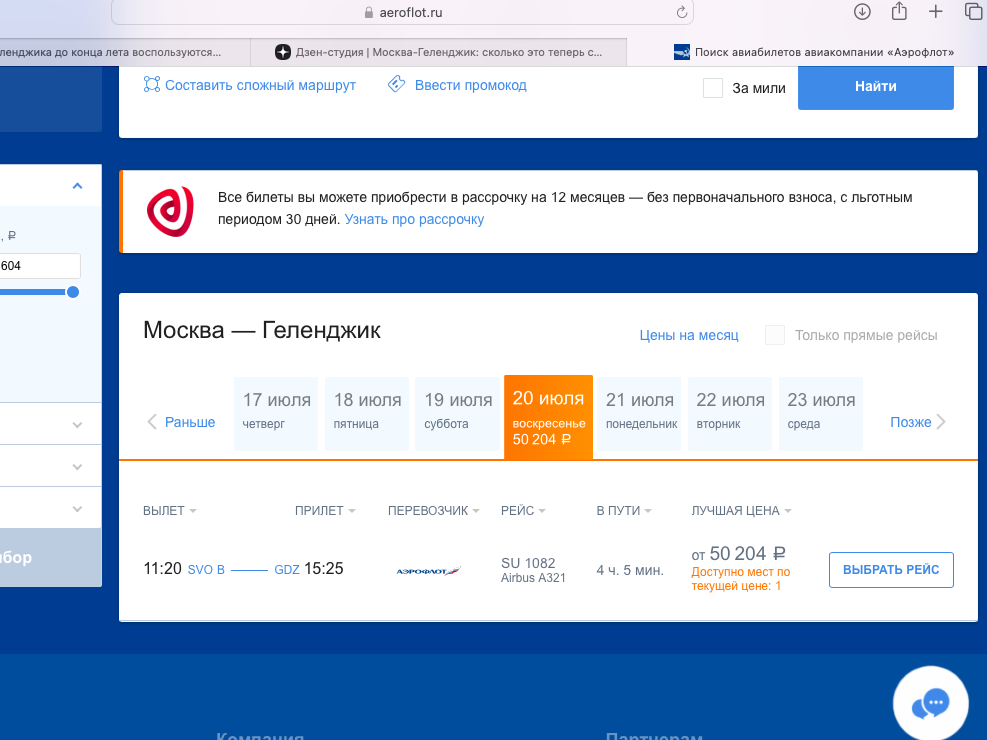Click the Dzen tab favicon
This screenshot has height=740, width=987.
point(283,52)
